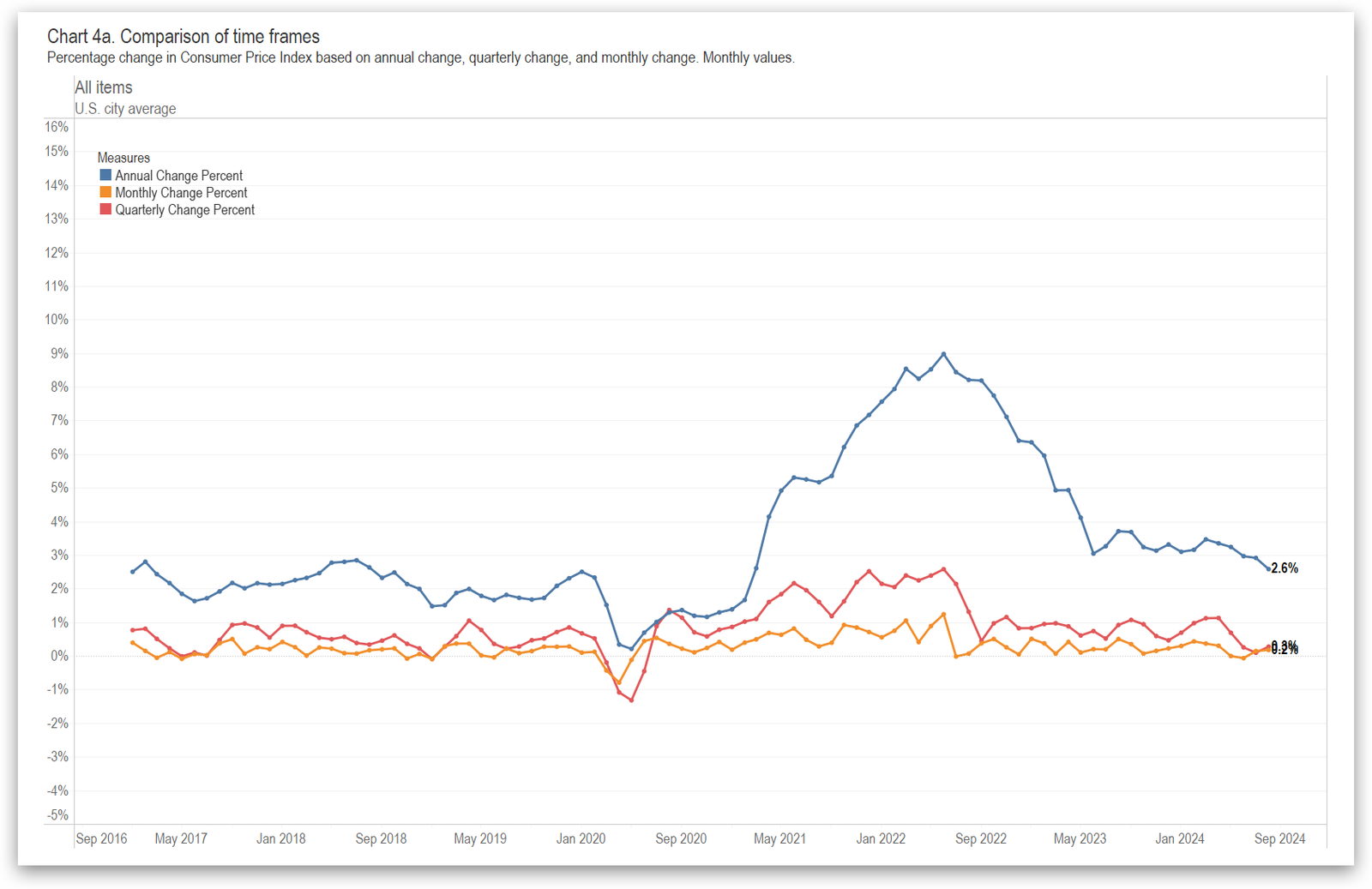Click the 0% y-axis label
The width and height of the screenshot is (1372, 889).
coord(60,656)
